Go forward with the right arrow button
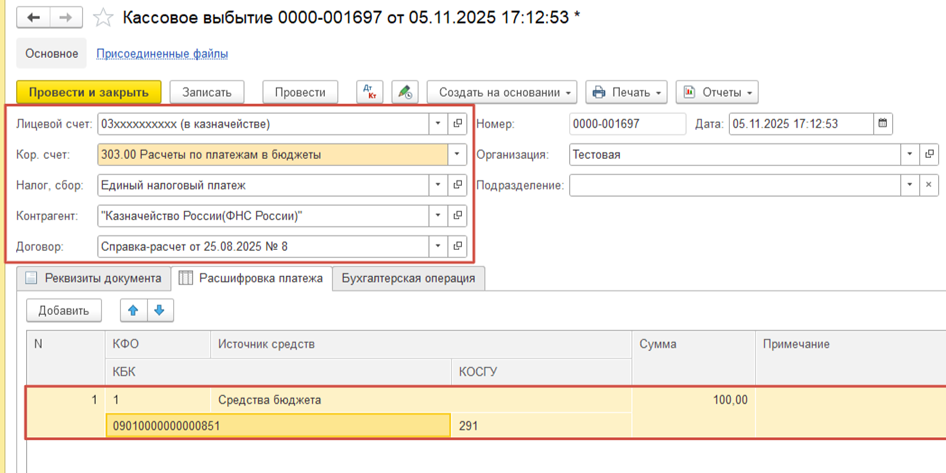This screenshot has width=946, height=473. tap(66, 17)
